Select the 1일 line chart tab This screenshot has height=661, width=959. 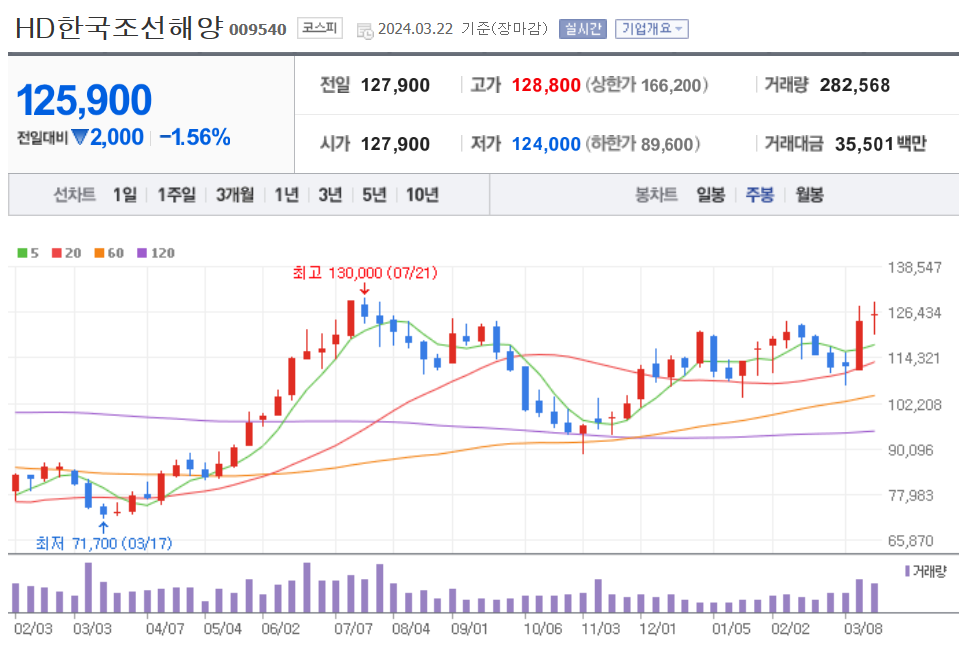coord(125,195)
